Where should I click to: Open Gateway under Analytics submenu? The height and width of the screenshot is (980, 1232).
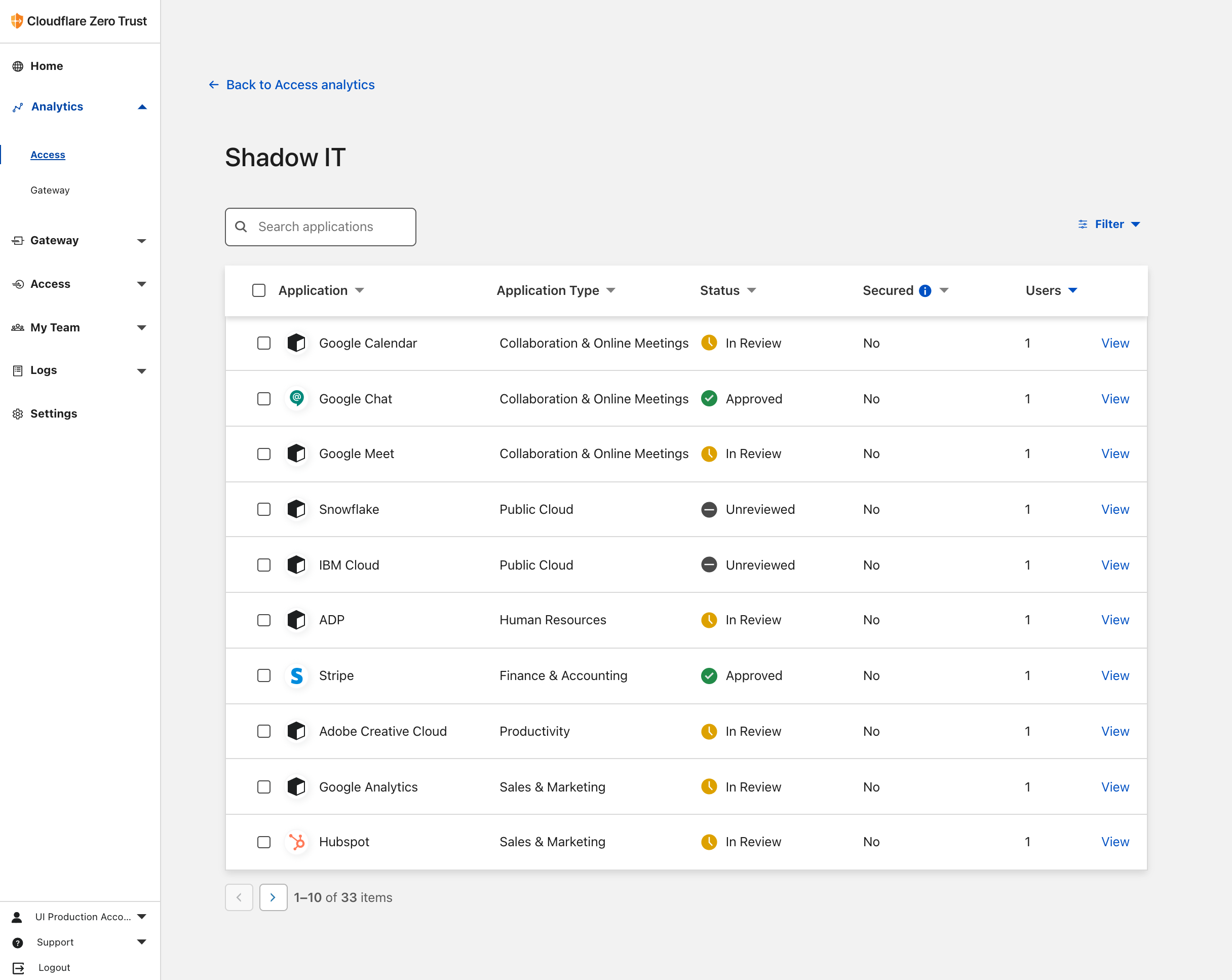(50, 191)
